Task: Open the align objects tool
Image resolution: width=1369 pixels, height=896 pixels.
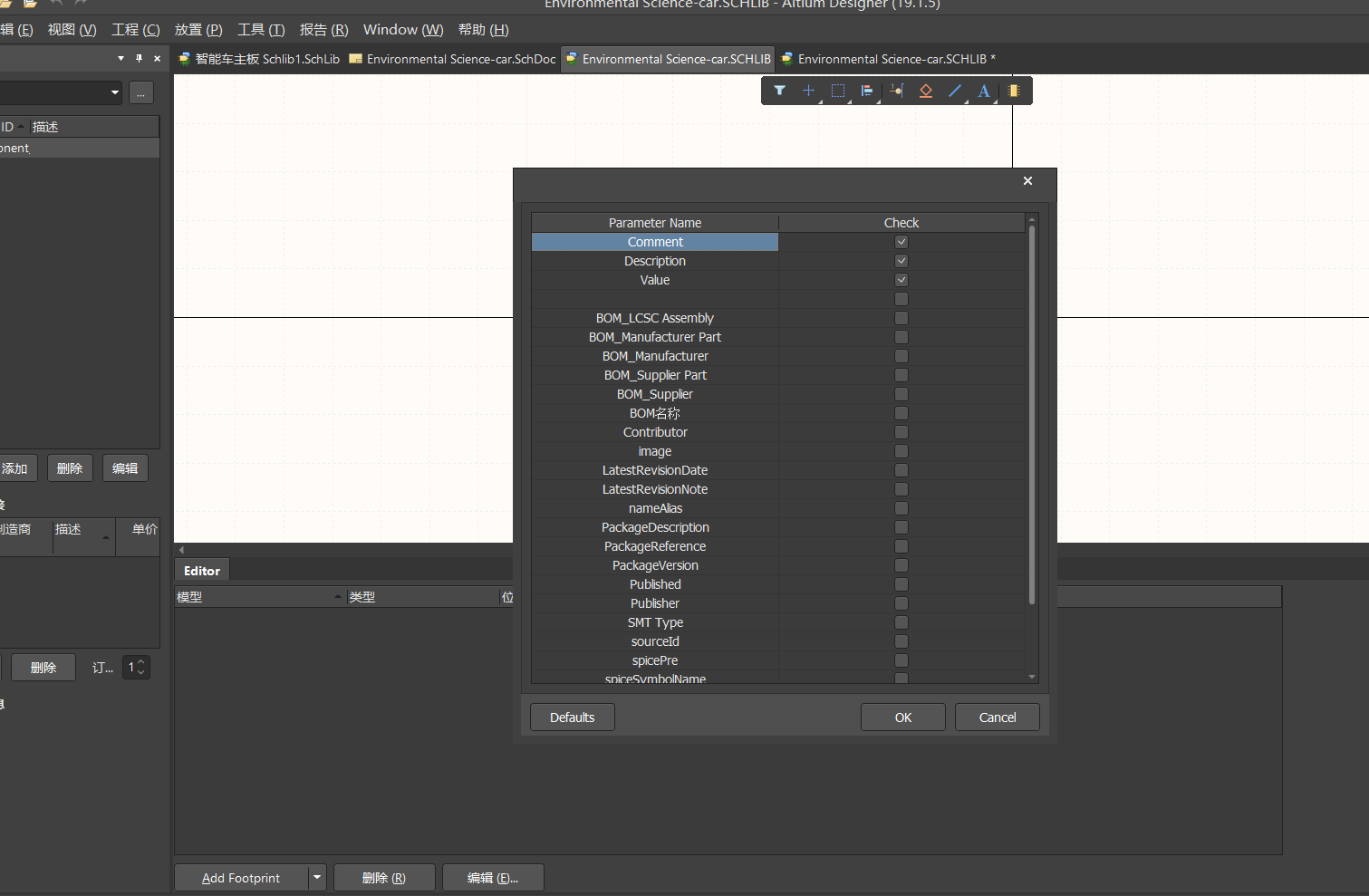Action: point(867,91)
